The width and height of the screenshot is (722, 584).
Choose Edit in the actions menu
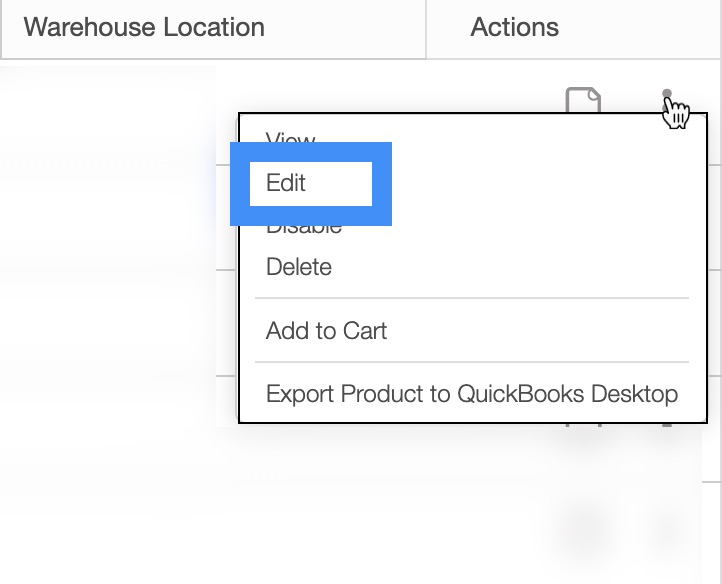(286, 183)
